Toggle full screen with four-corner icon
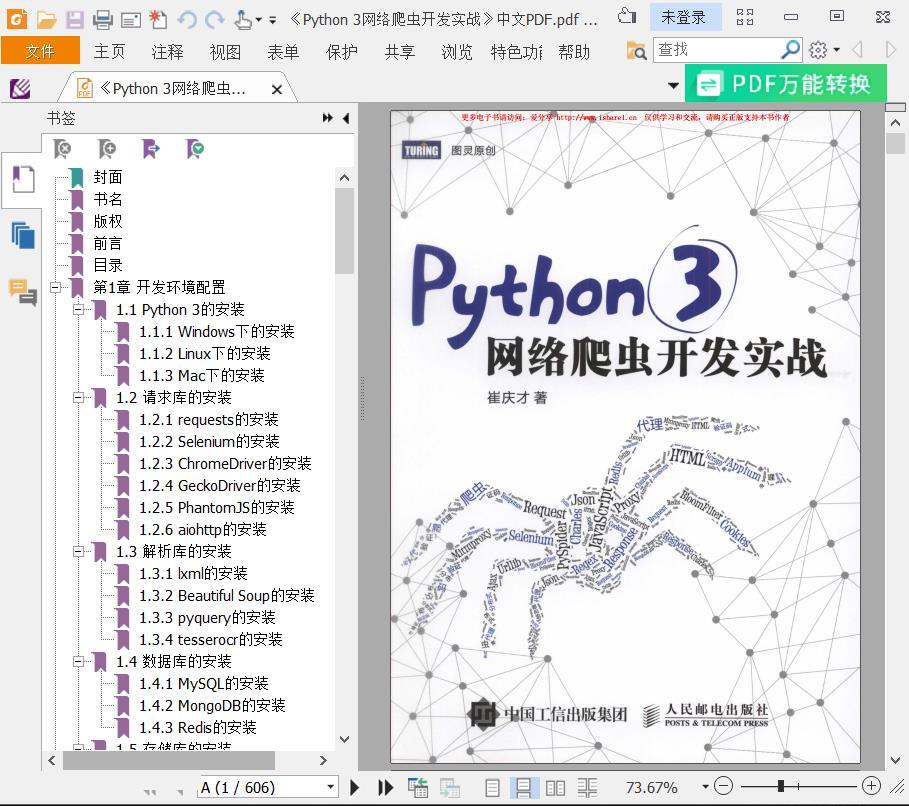Viewport: 909px width, 806px height. pos(745,17)
